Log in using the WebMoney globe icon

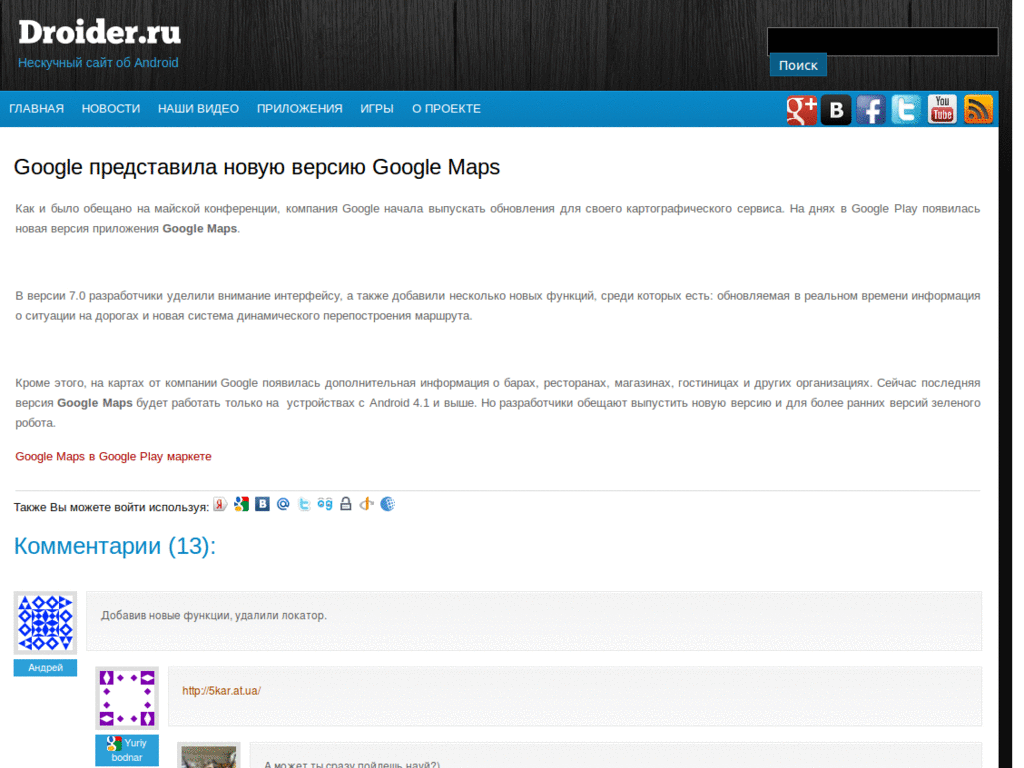point(387,504)
